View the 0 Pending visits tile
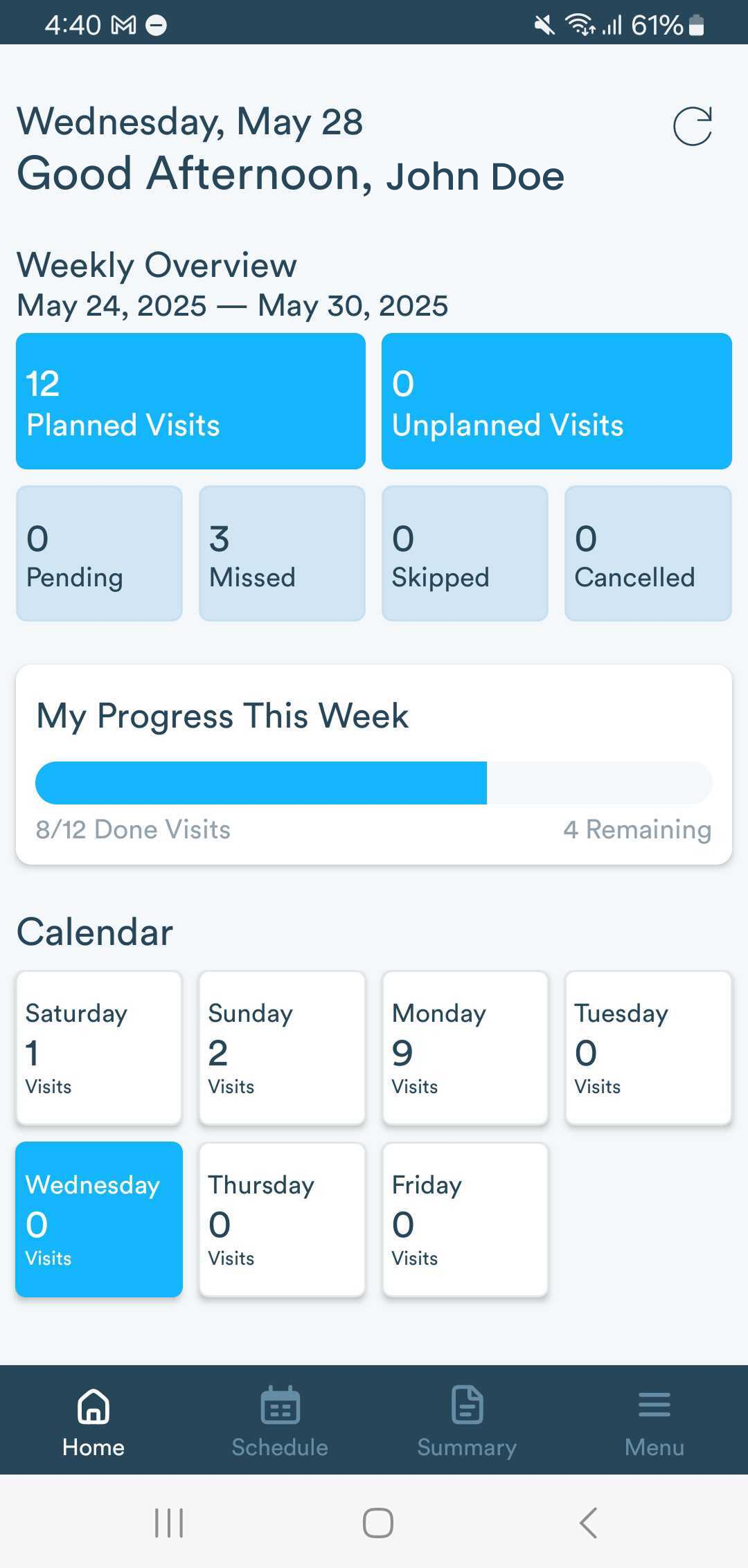Viewport: 748px width, 1568px height. pyautogui.click(x=99, y=553)
